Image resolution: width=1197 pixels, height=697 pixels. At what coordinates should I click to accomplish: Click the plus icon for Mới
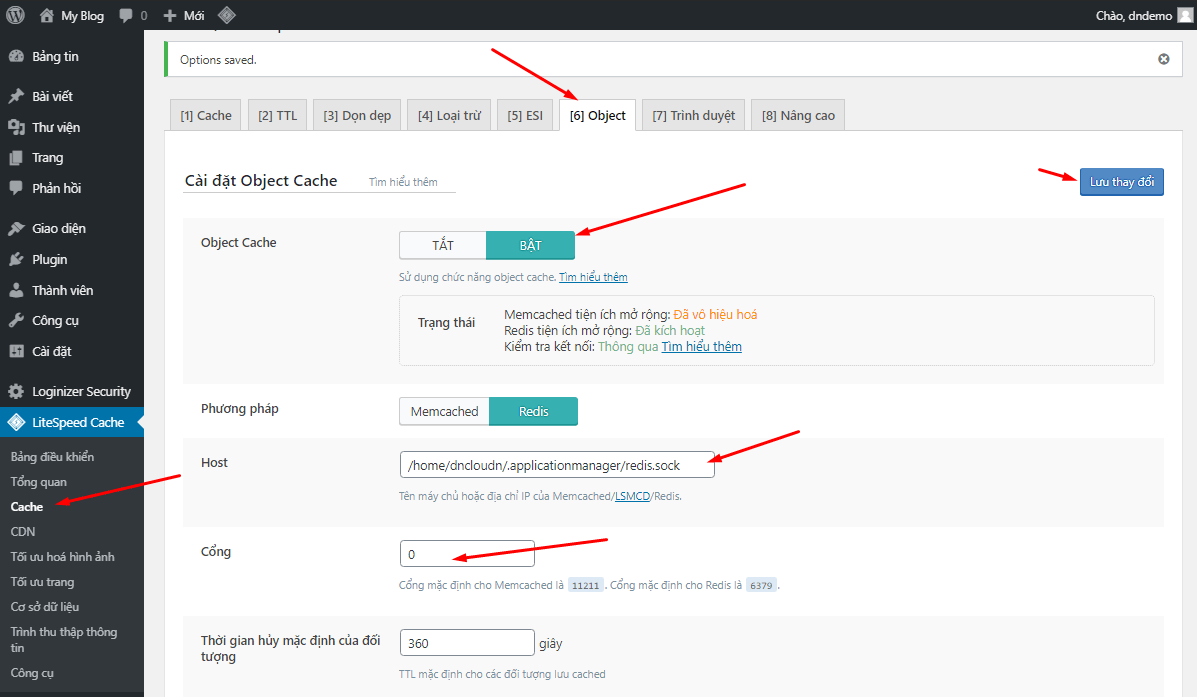pyautogui.click(x=170, y=15)
